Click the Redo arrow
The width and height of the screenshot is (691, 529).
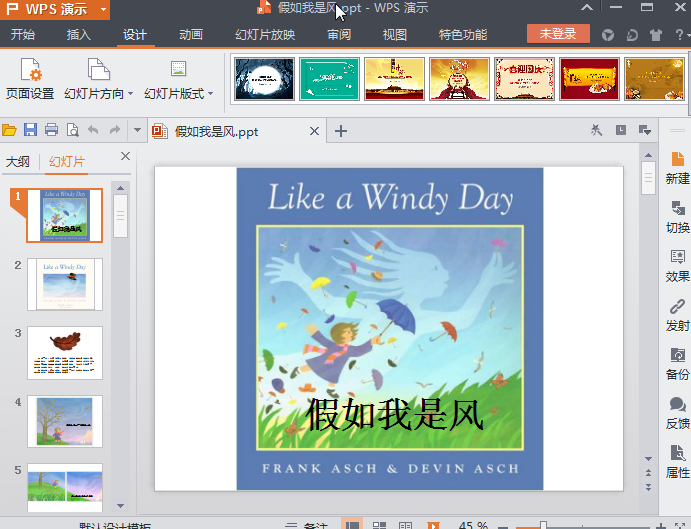(x=115, y=130)
